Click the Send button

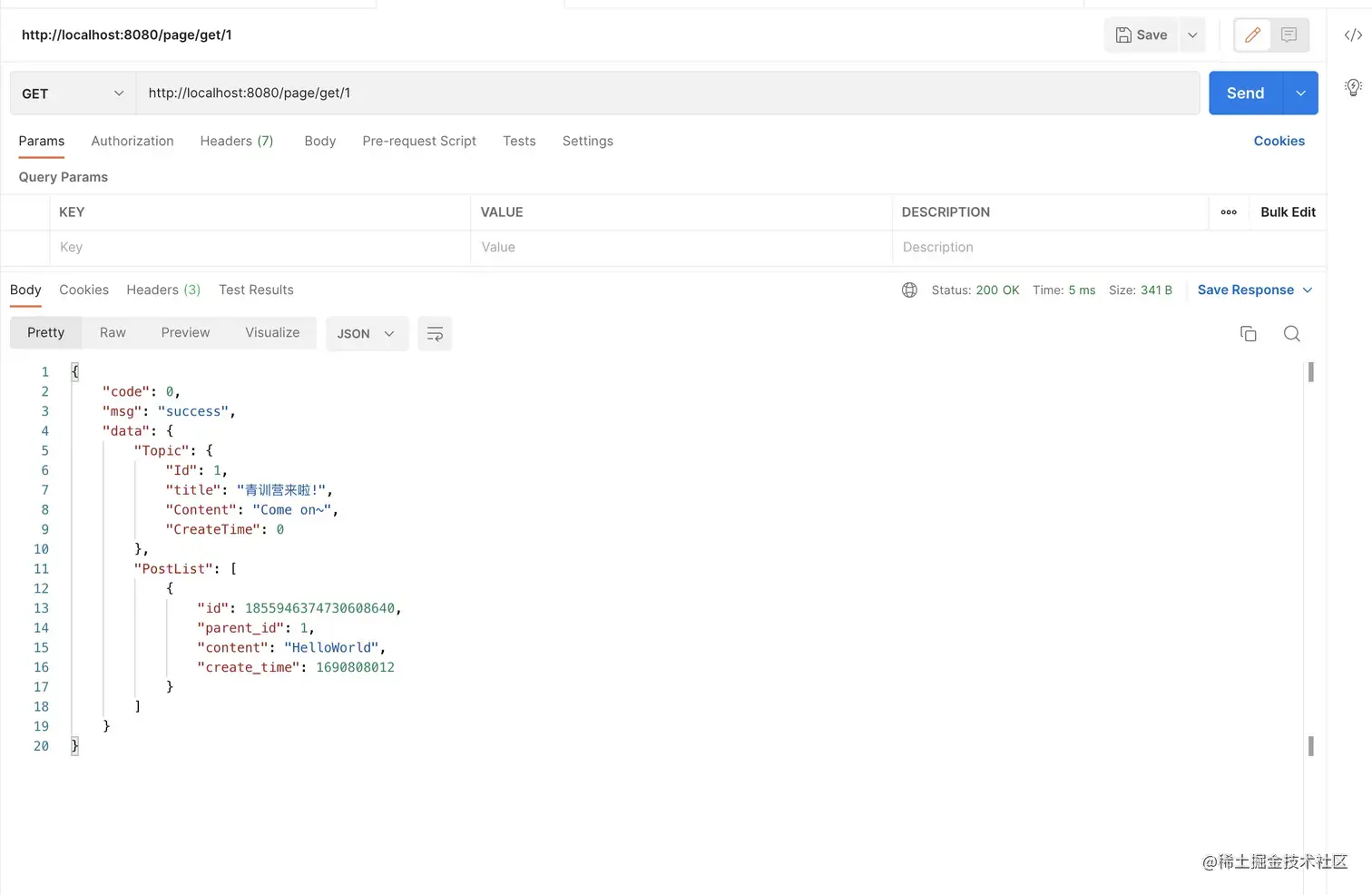1245,93
